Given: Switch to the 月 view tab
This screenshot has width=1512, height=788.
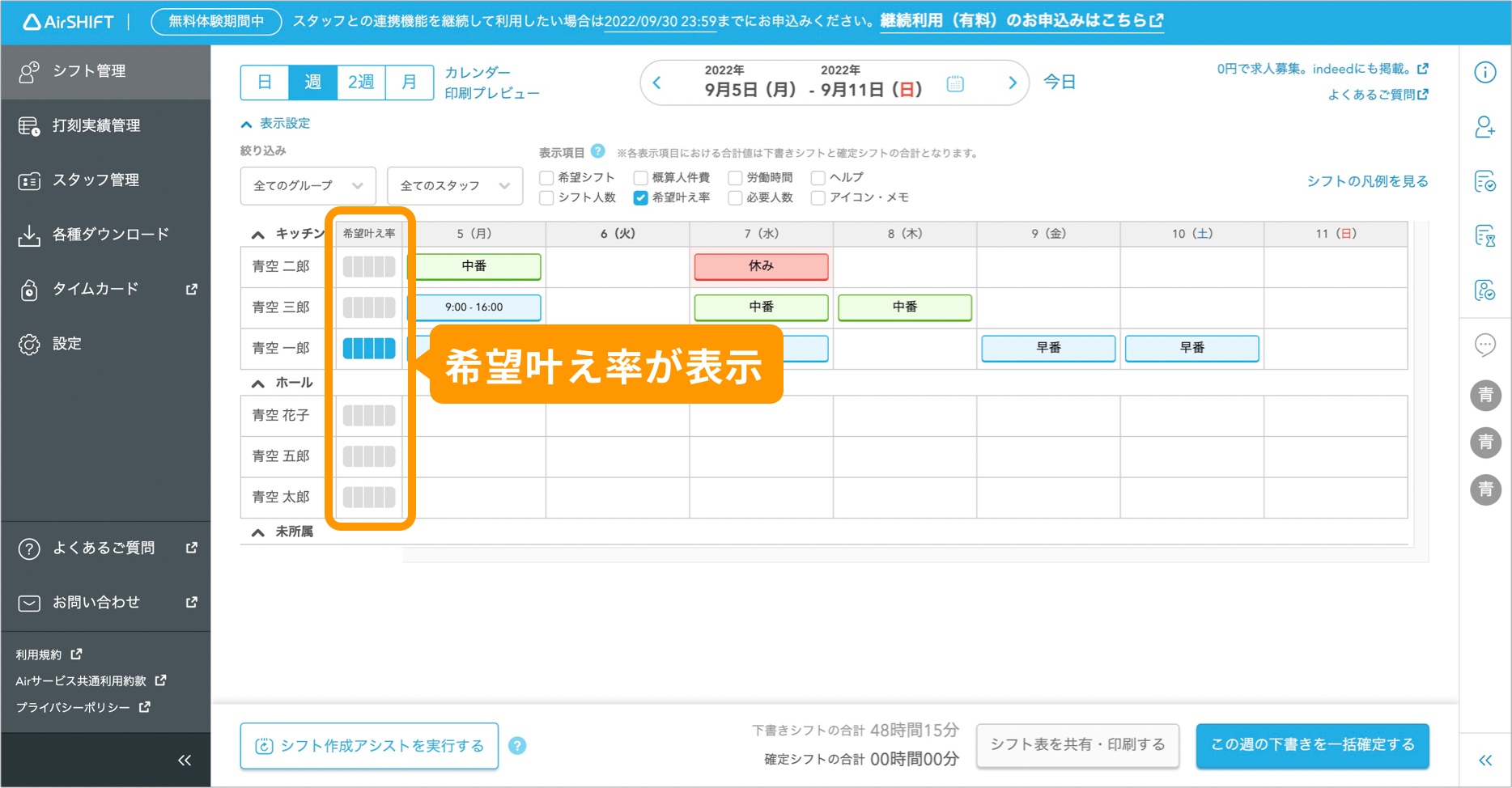Looking at the screenshot, I should [409, 81].
